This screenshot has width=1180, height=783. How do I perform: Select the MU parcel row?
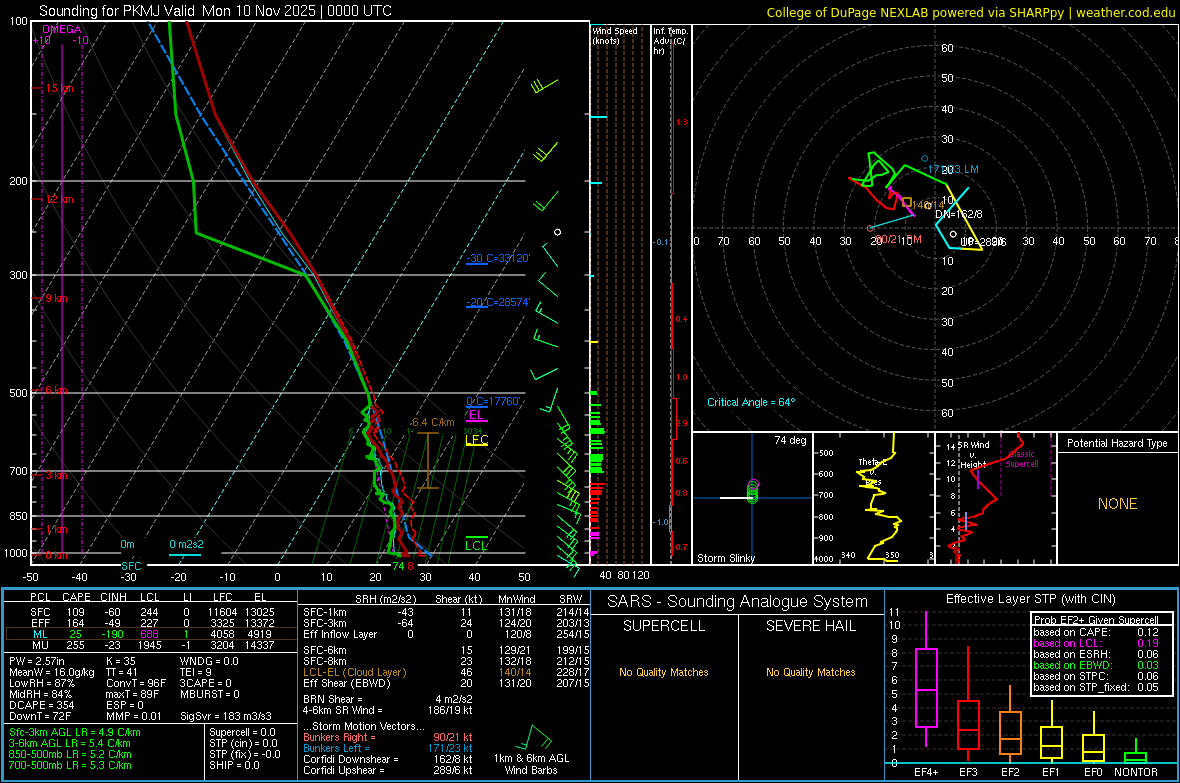pyautogui.click(x=151, y=644)
